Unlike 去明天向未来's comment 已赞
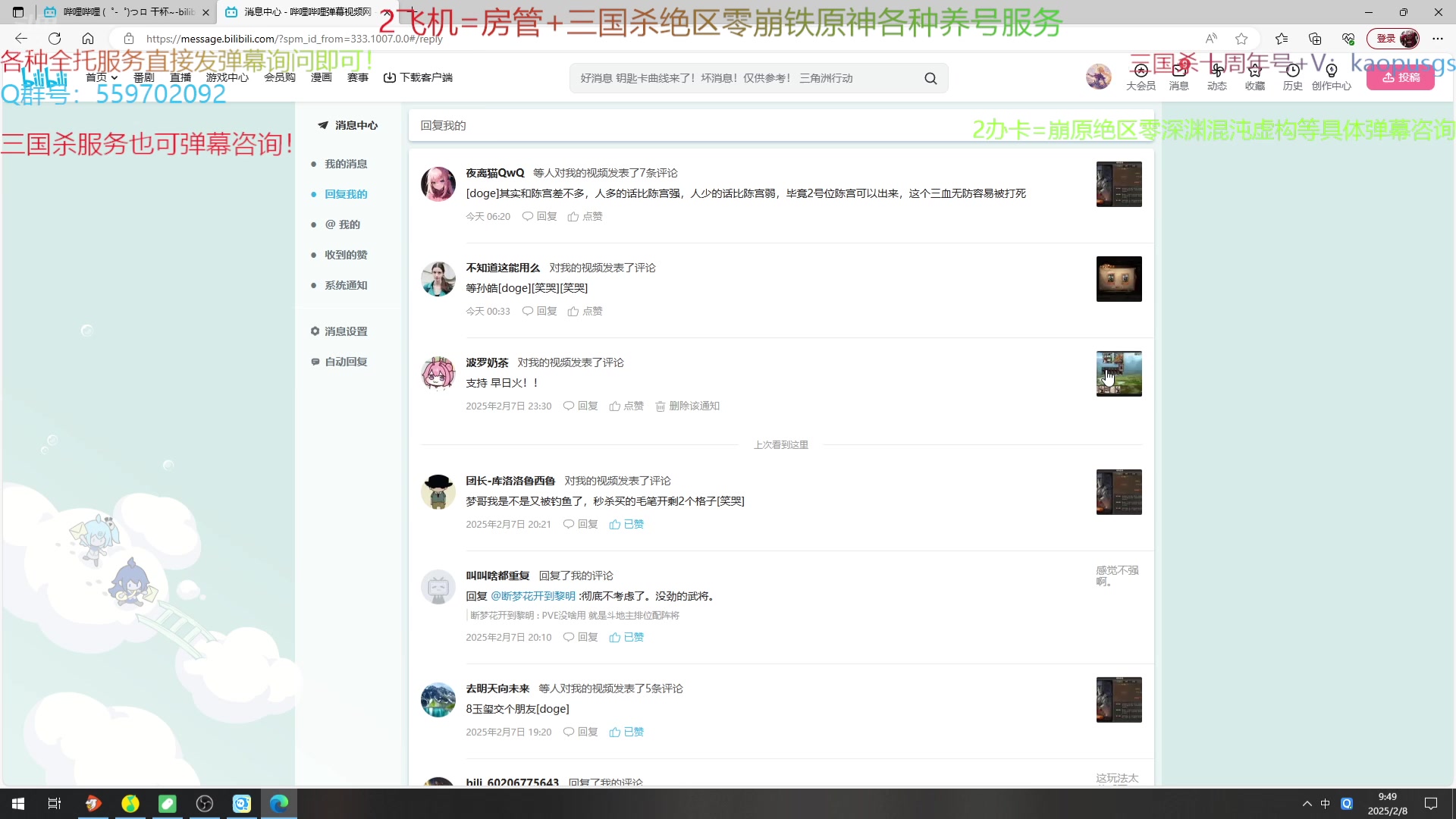Image resolution: width=1456 pixels, height=819 pixels. 626,733
